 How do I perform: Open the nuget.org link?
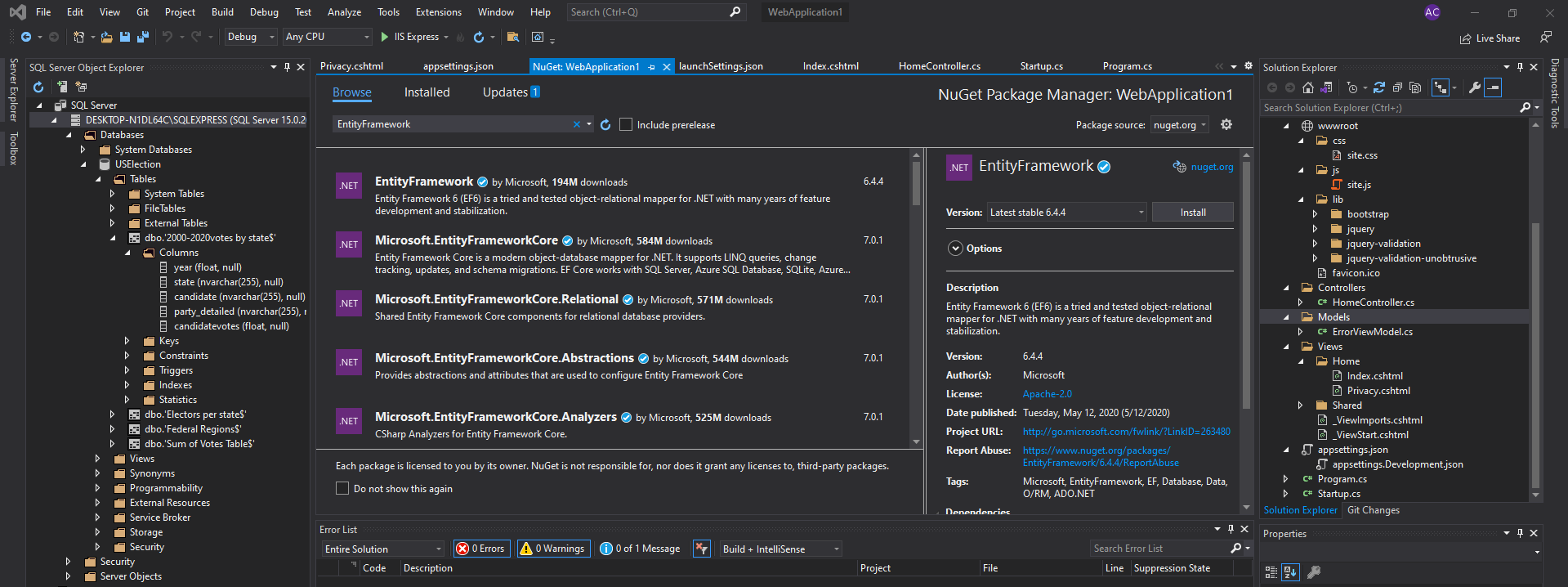[x=1212, y=167]
